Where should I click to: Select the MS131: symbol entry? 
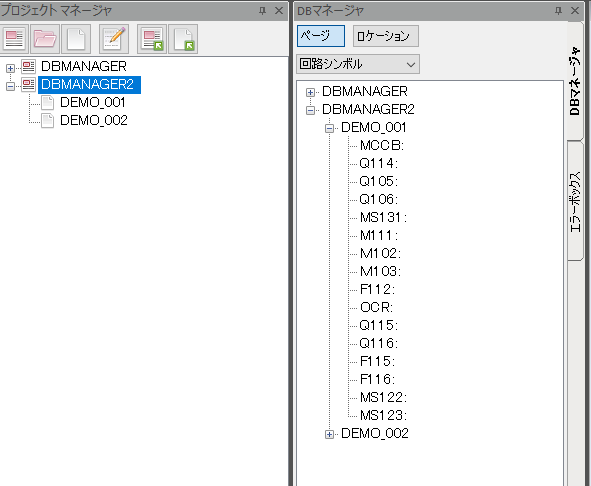tap(383, 218)
